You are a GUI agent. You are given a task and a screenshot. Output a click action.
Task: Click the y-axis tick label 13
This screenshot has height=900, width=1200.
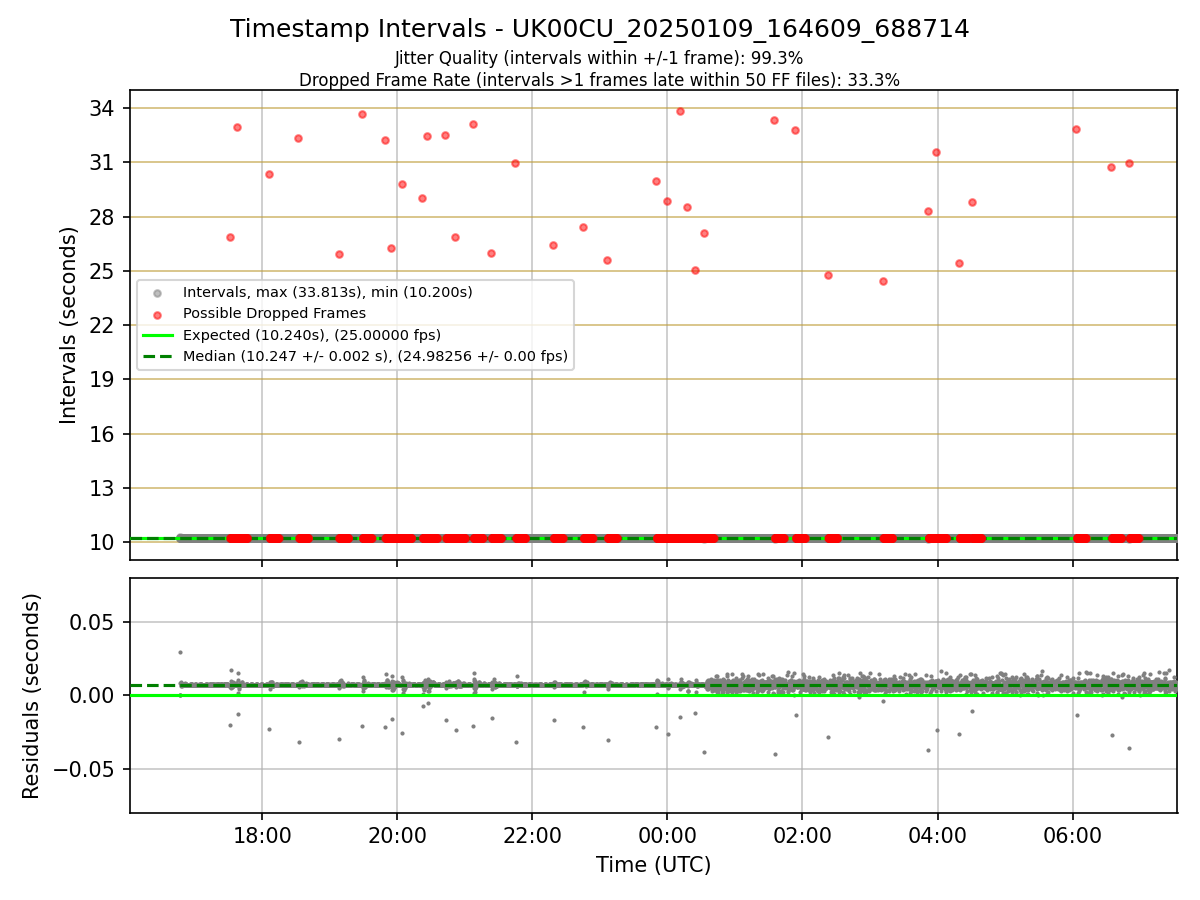(x=104, y=488)
